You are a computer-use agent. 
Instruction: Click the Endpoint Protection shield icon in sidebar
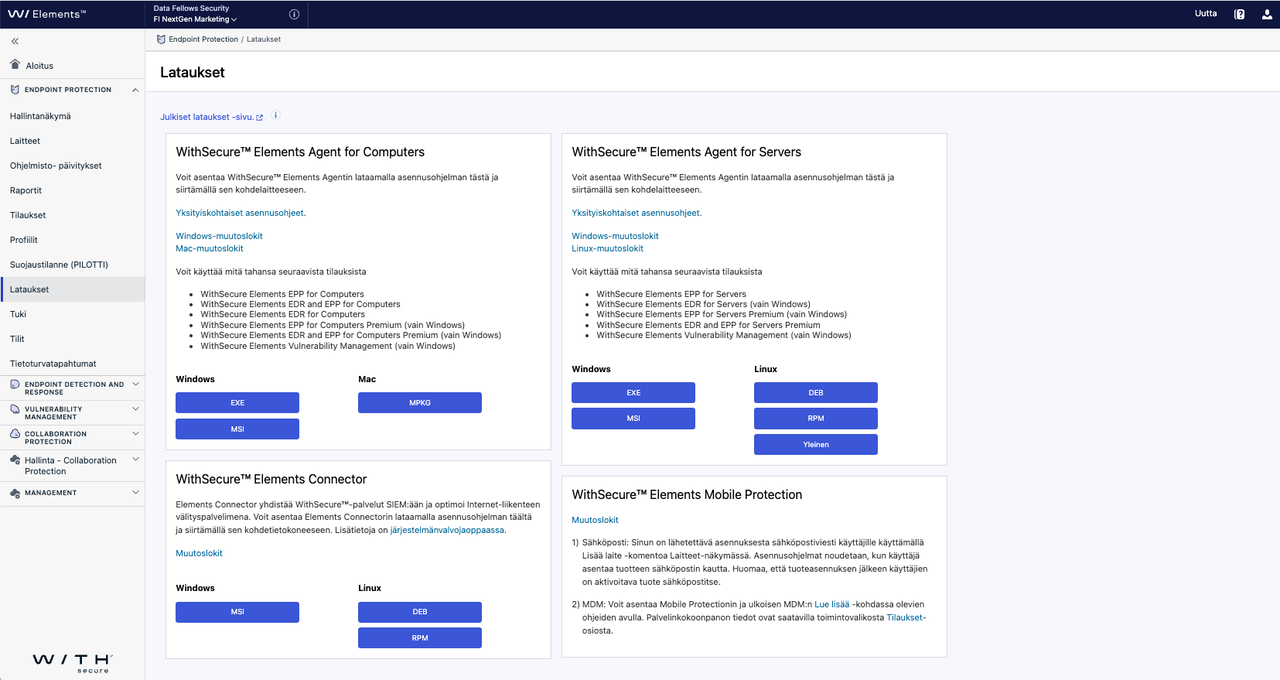[13, 89]
